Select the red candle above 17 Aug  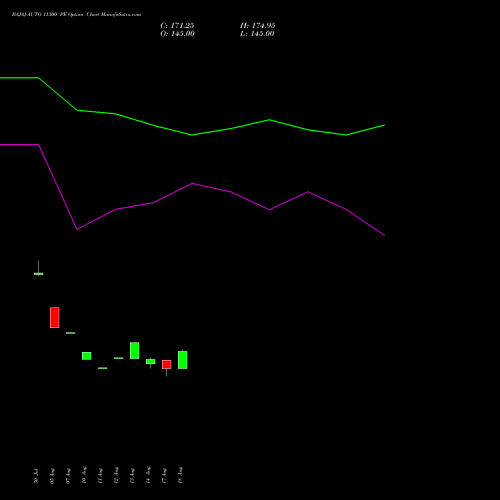167,364
